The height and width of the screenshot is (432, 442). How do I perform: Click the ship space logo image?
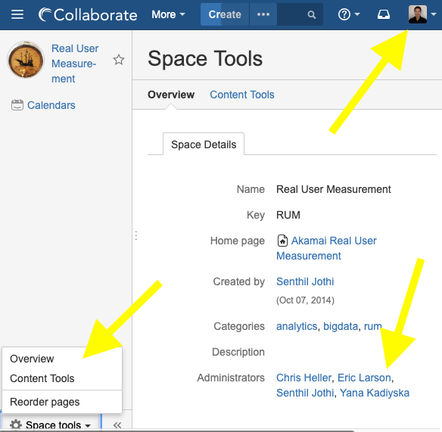26,60
